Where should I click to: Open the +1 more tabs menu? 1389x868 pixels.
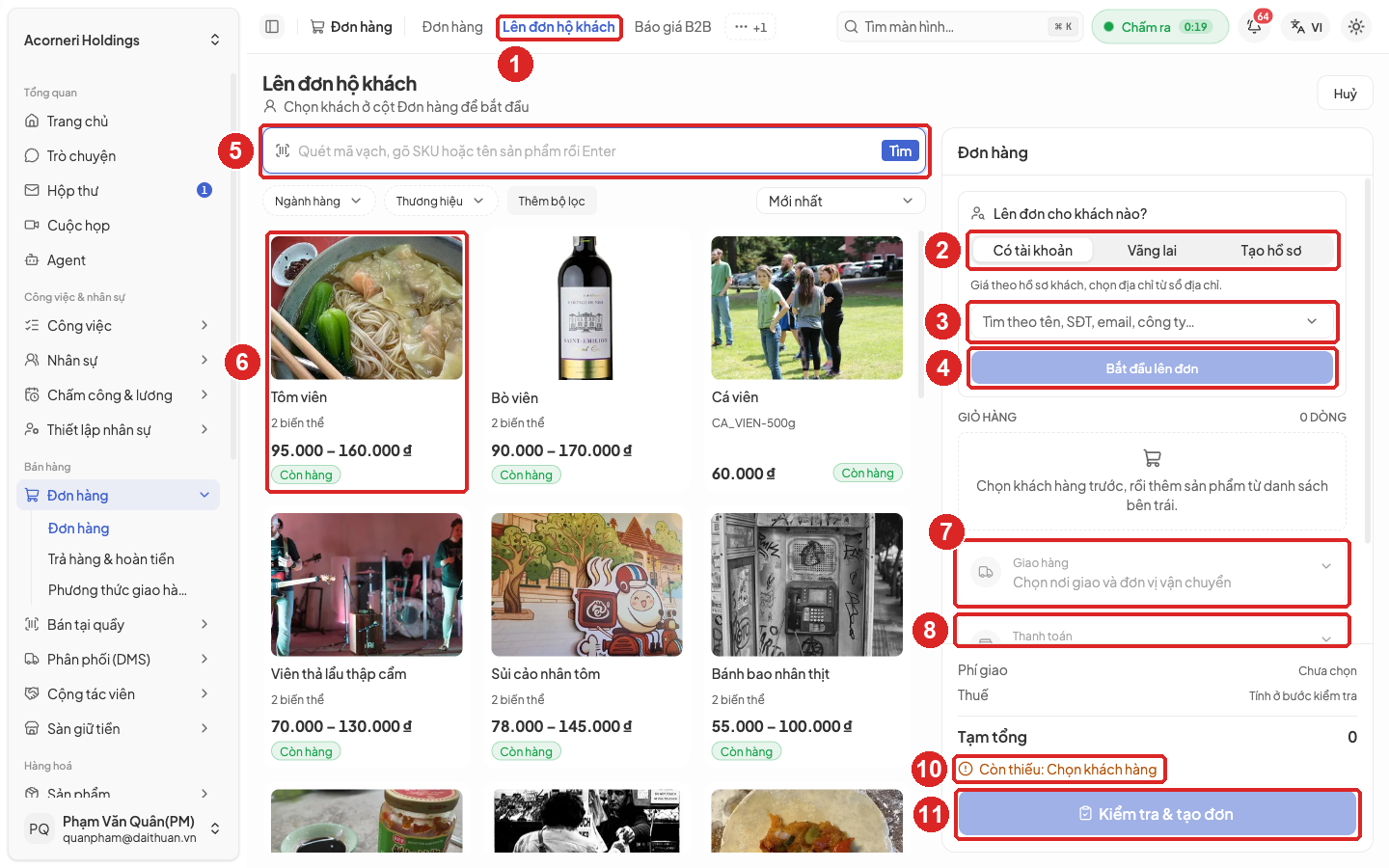(x=750, y=27)
